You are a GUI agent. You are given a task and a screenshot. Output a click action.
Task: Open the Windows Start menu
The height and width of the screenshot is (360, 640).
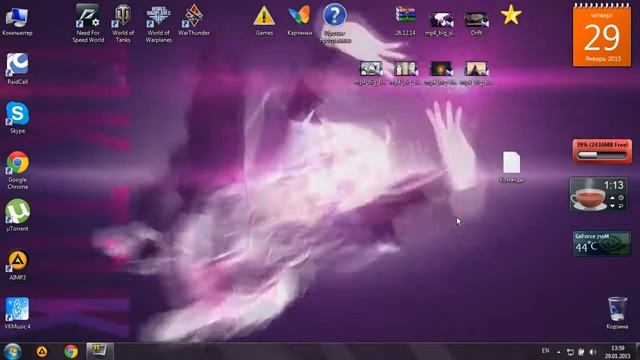click(x=12, y=351)
